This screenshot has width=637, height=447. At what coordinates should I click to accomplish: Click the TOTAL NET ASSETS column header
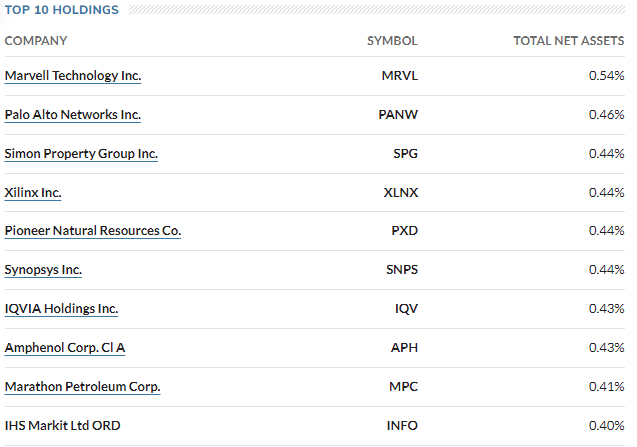[x=568, y=41]
